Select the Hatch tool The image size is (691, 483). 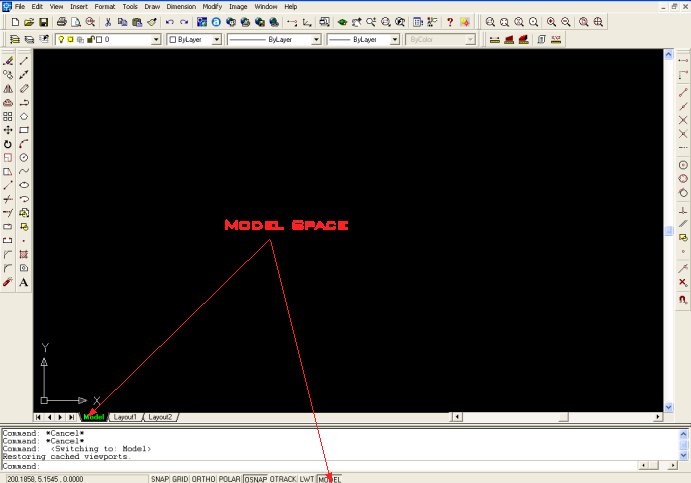coord(24,254)
